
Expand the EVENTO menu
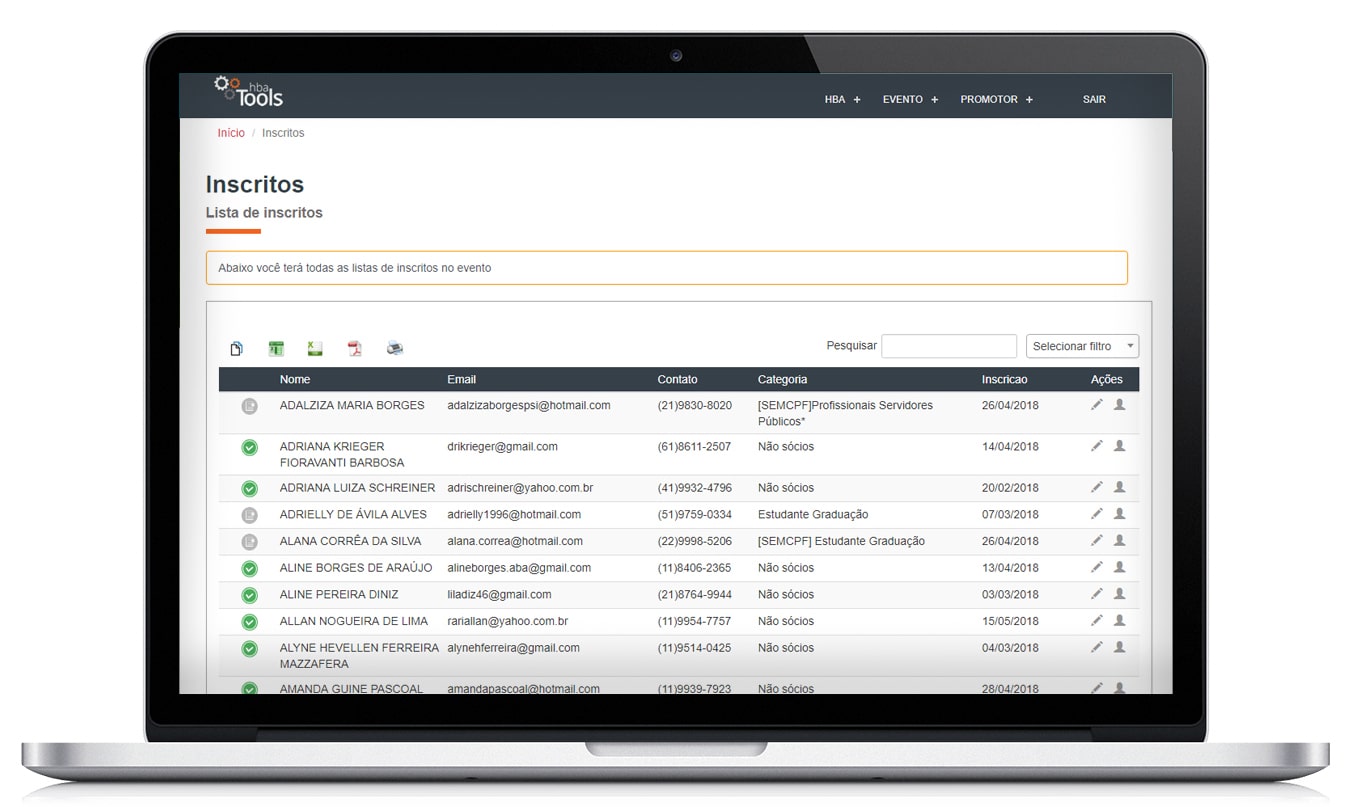click(910, 100)
